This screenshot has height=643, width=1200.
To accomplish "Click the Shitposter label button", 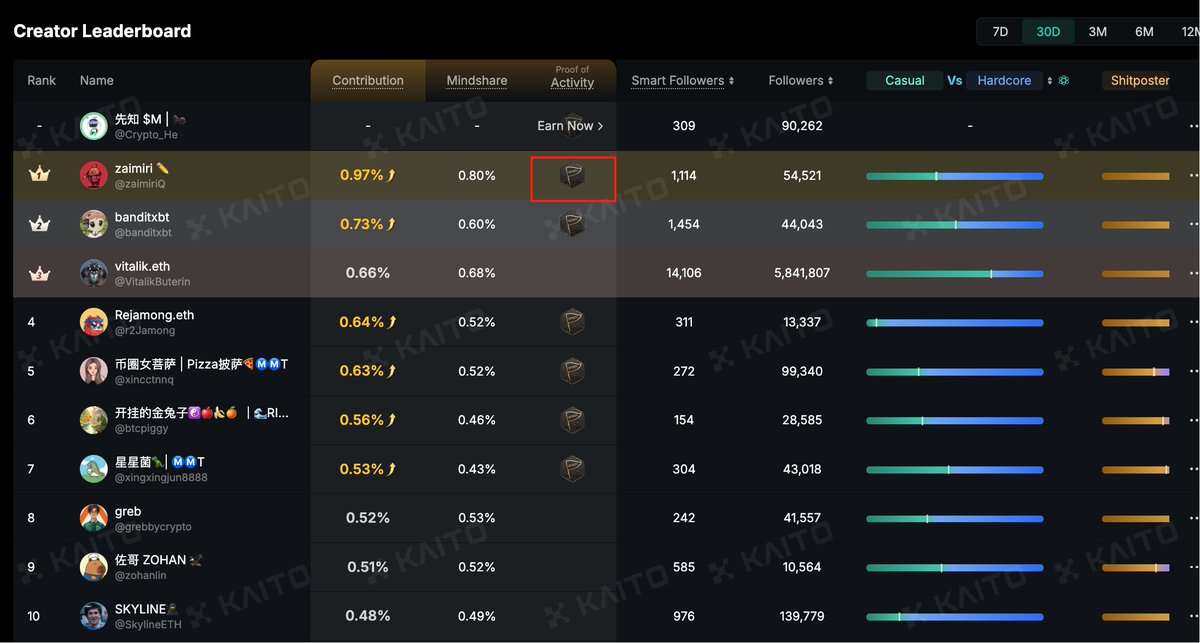I will pos(1140,81).
